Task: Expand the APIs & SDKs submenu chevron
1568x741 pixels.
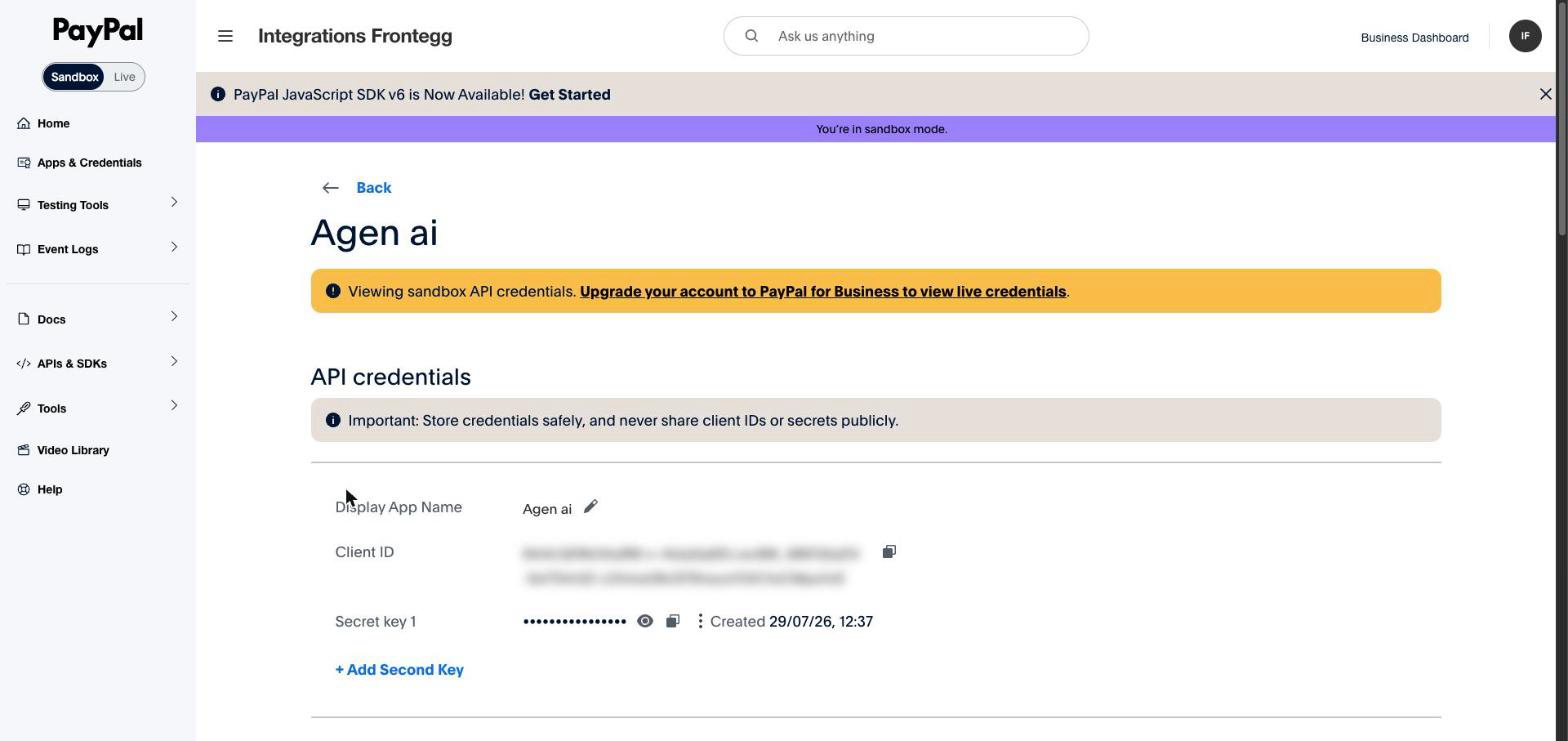Action: tap(174, 361)
